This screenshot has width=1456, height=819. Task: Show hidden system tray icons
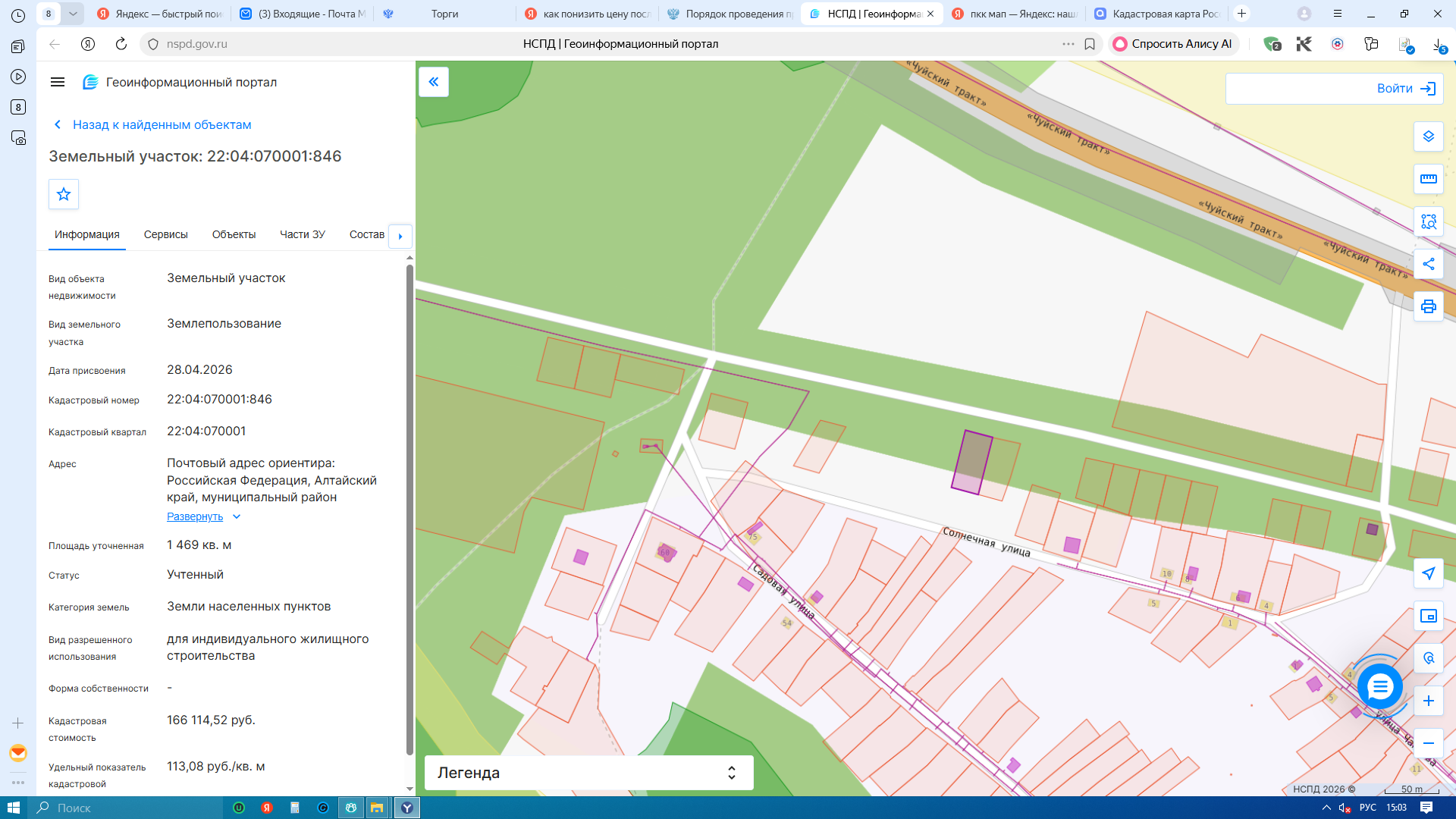[x=1326, y=808]
